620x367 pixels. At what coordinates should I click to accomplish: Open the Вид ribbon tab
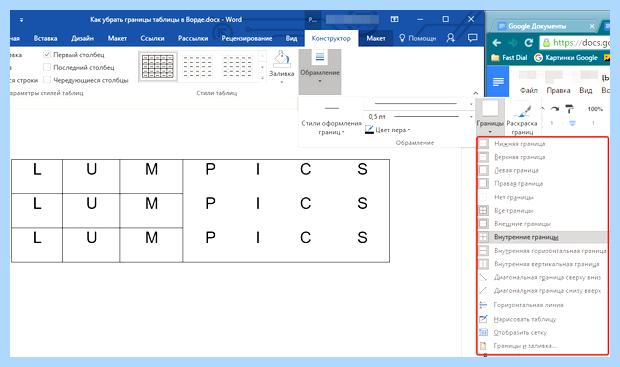point(291,38)
